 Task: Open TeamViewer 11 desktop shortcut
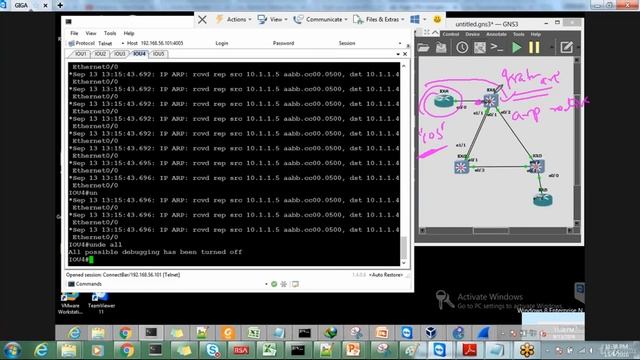pos(101,304)
